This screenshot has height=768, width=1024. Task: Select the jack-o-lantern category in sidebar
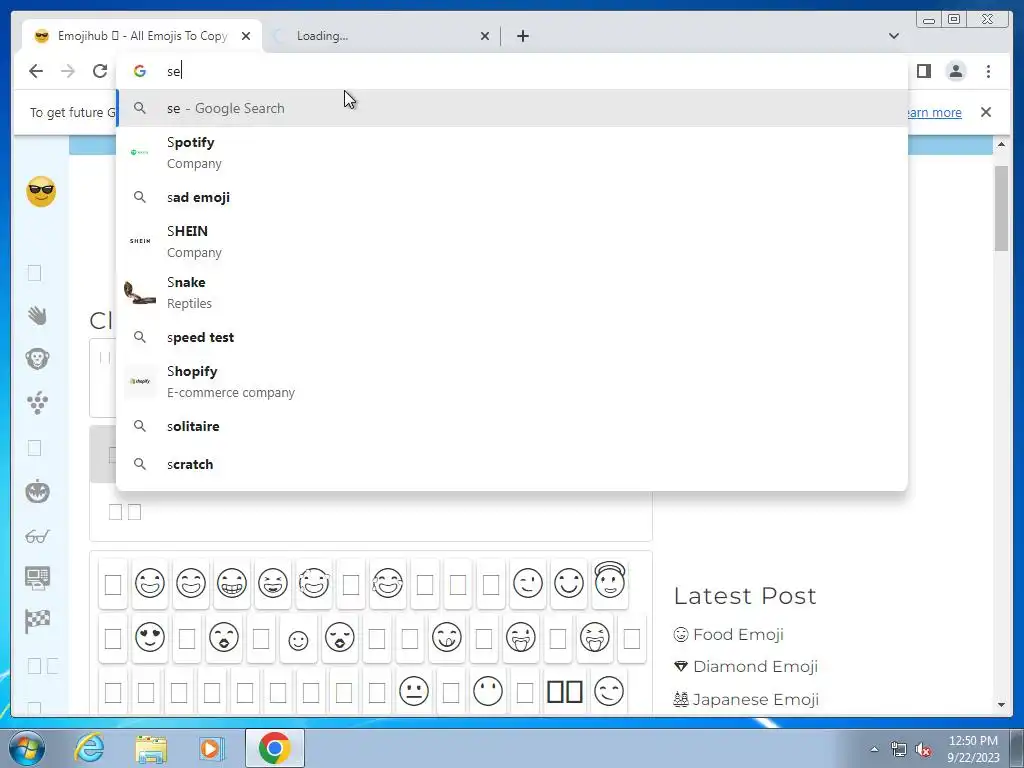point(37,491)
